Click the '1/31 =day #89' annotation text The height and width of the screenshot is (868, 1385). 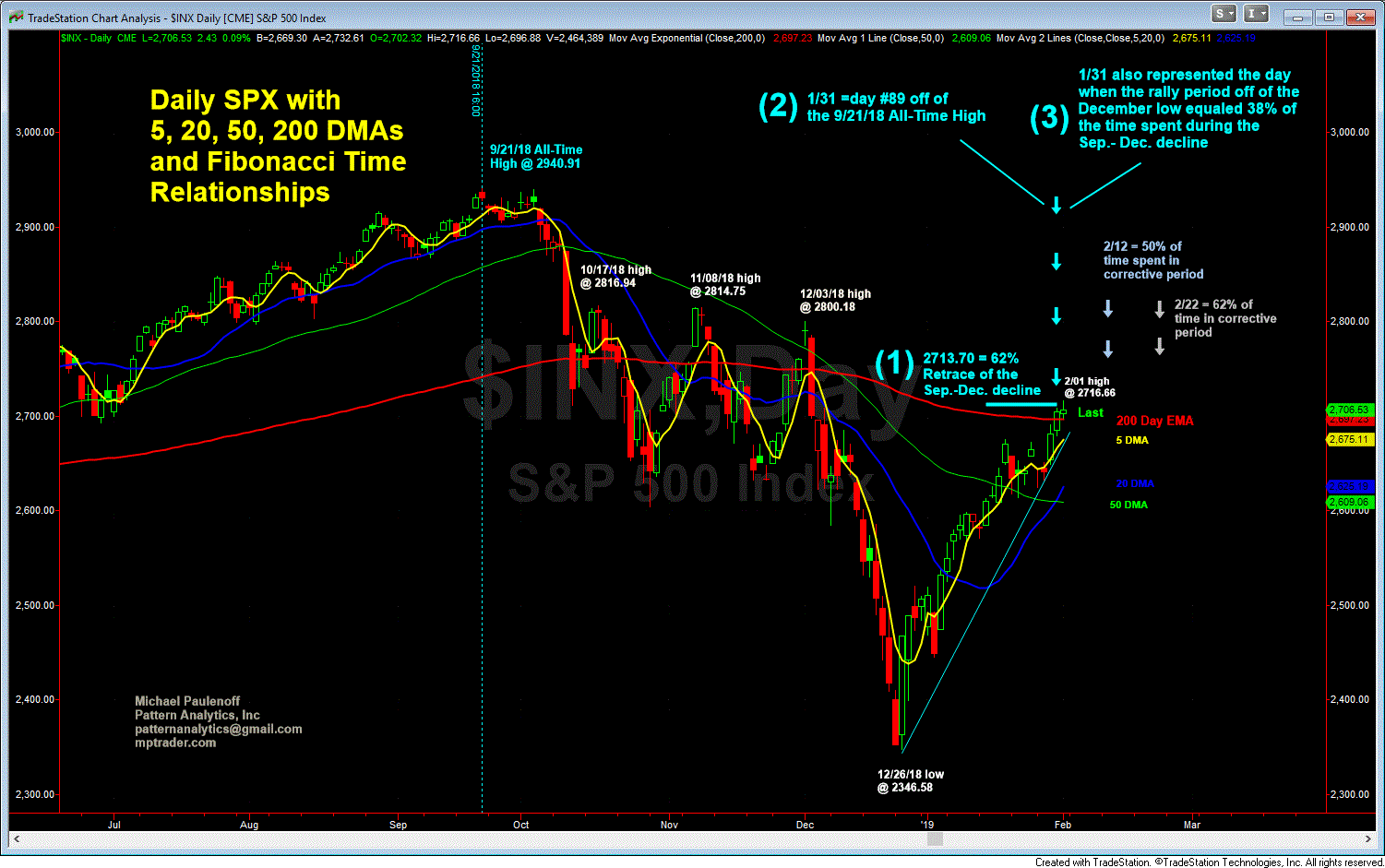896,107
